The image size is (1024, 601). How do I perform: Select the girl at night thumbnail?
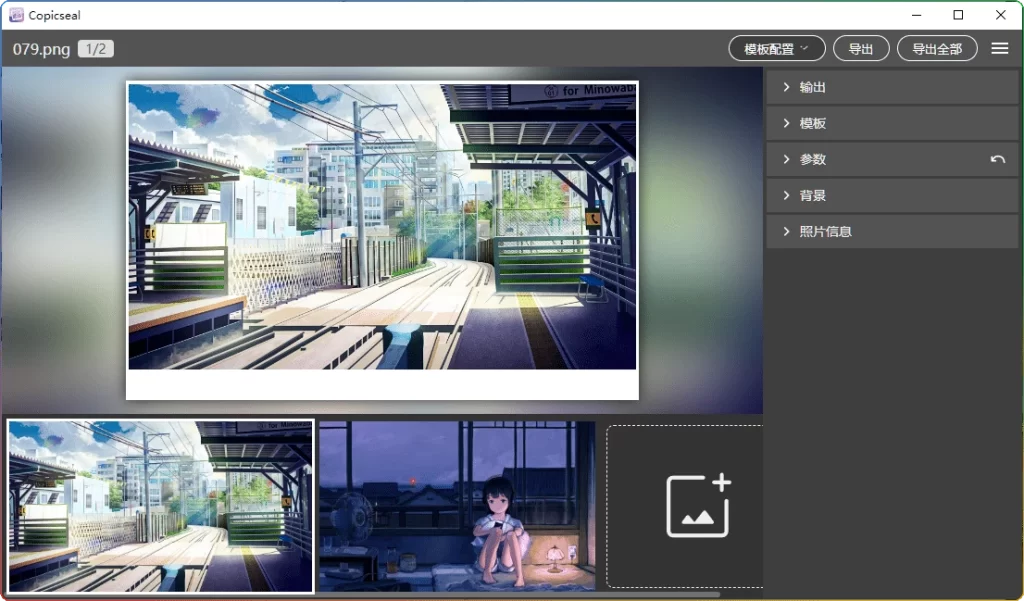pyautogui.click(x=457, y=506)
